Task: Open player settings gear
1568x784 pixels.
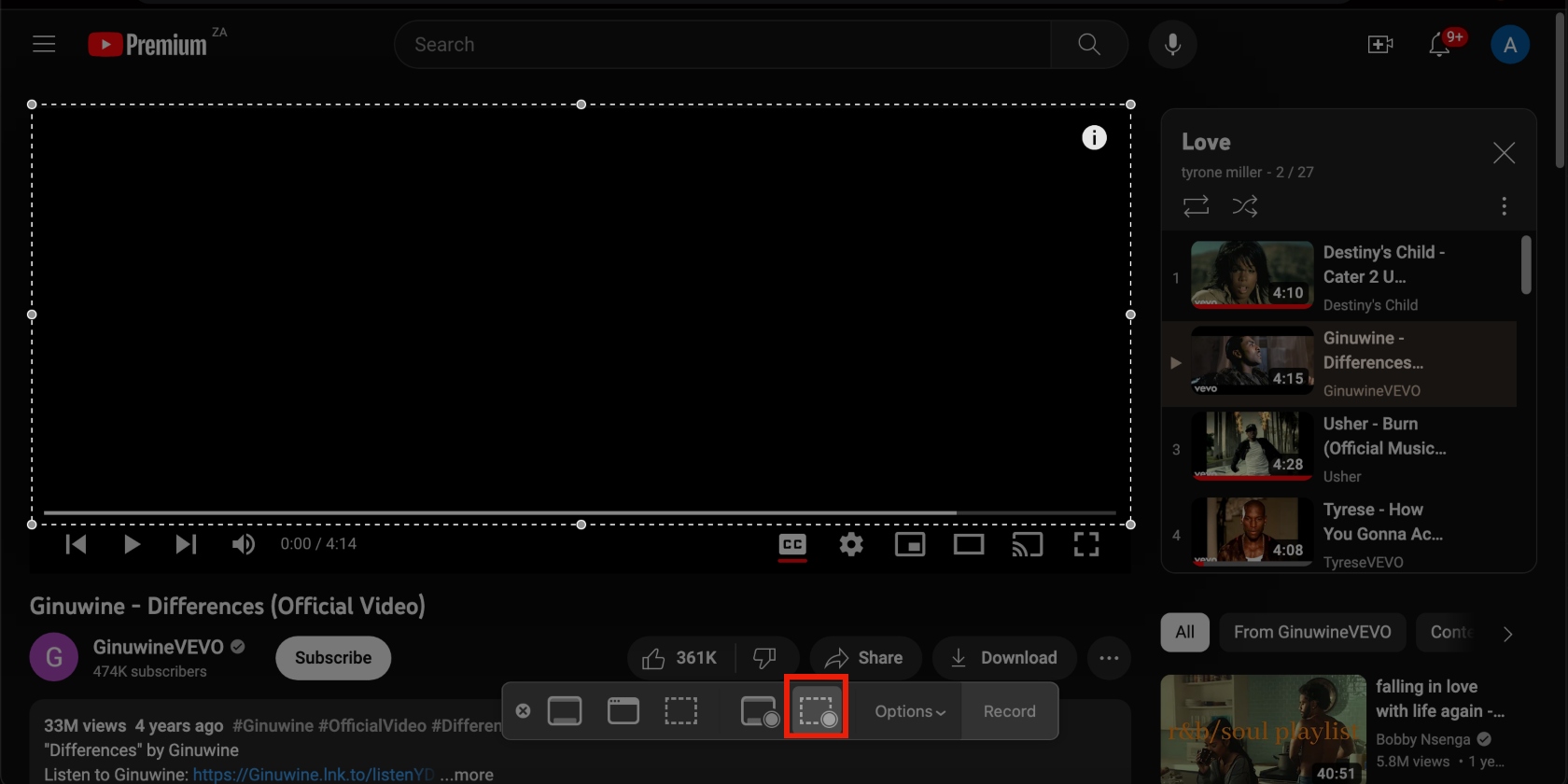Action: 851,544
